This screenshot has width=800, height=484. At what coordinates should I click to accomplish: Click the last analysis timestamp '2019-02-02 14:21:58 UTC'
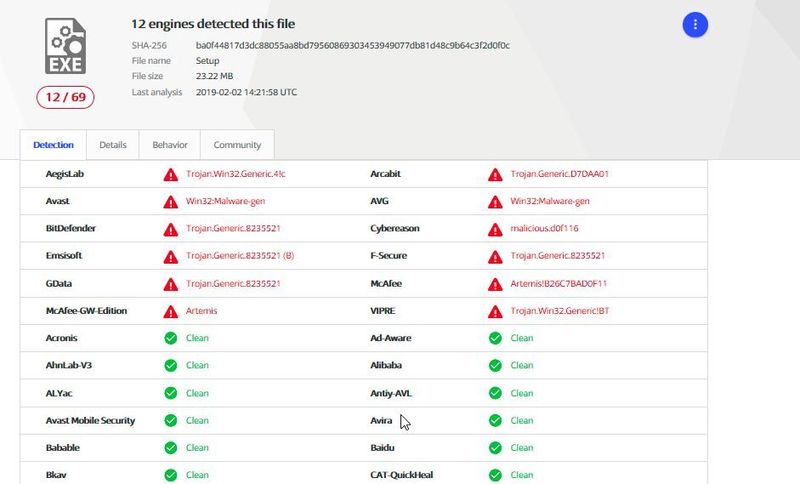click(x=246, y=92)
